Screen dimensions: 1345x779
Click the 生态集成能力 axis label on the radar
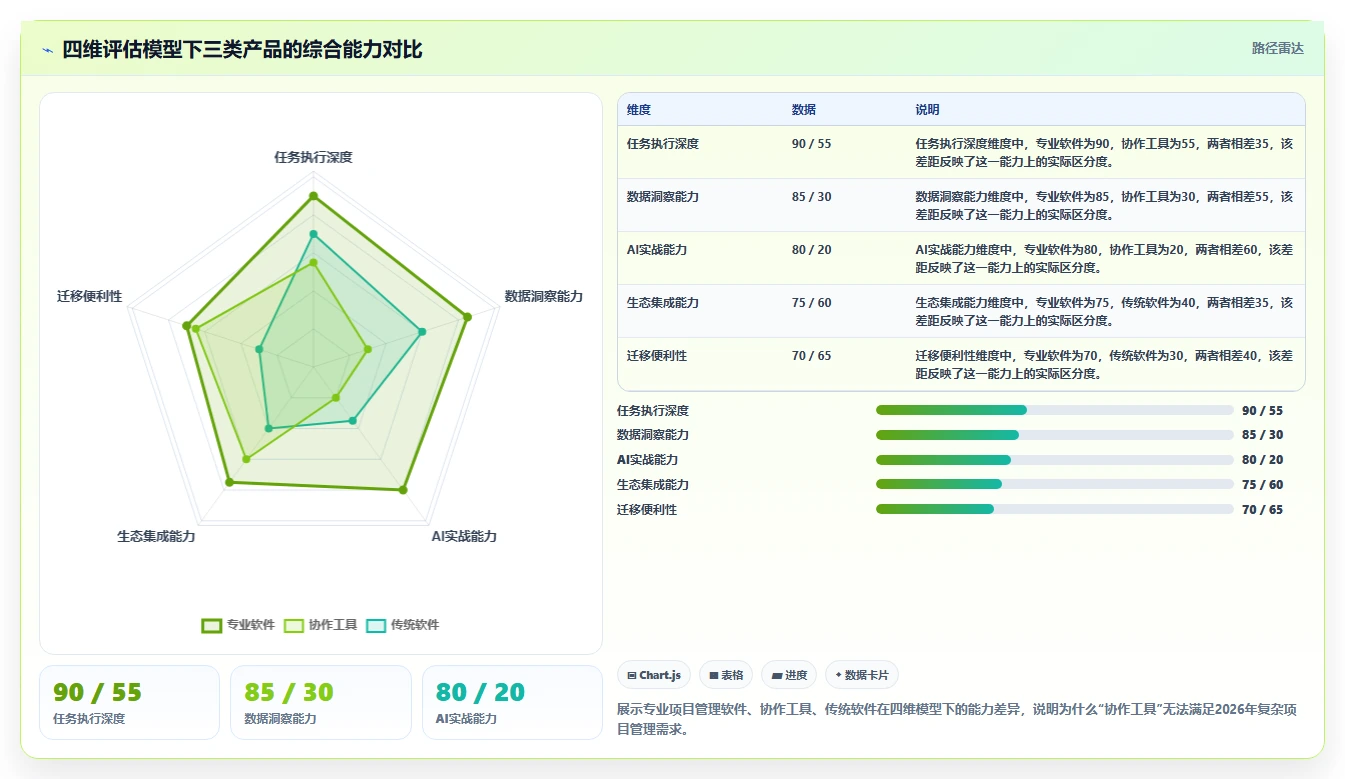pos(156,536)
